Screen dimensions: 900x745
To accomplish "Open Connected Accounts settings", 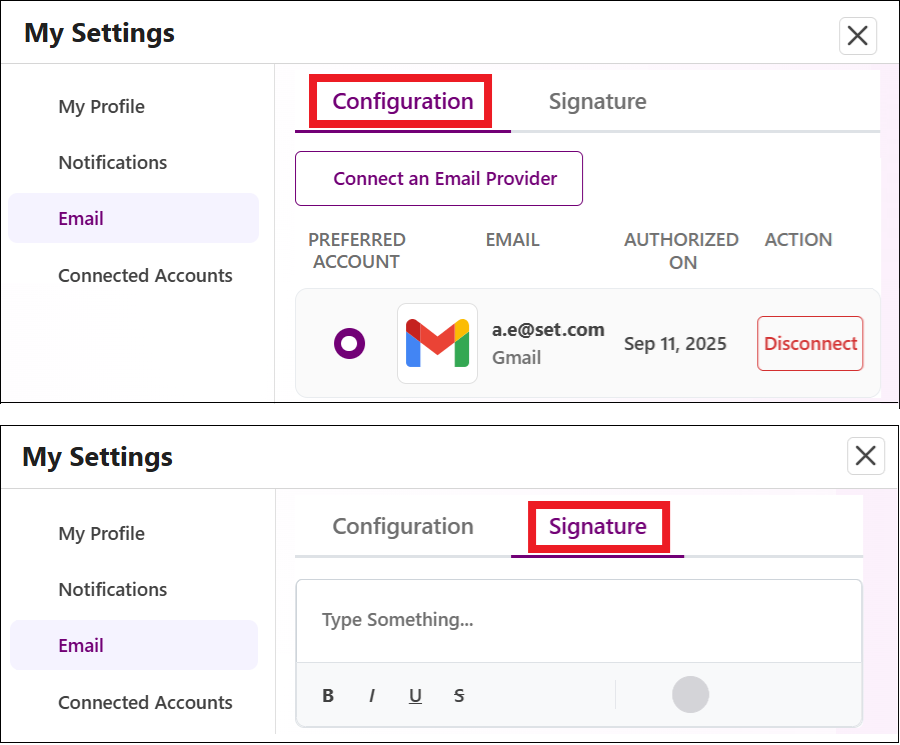I will point(145,275).
